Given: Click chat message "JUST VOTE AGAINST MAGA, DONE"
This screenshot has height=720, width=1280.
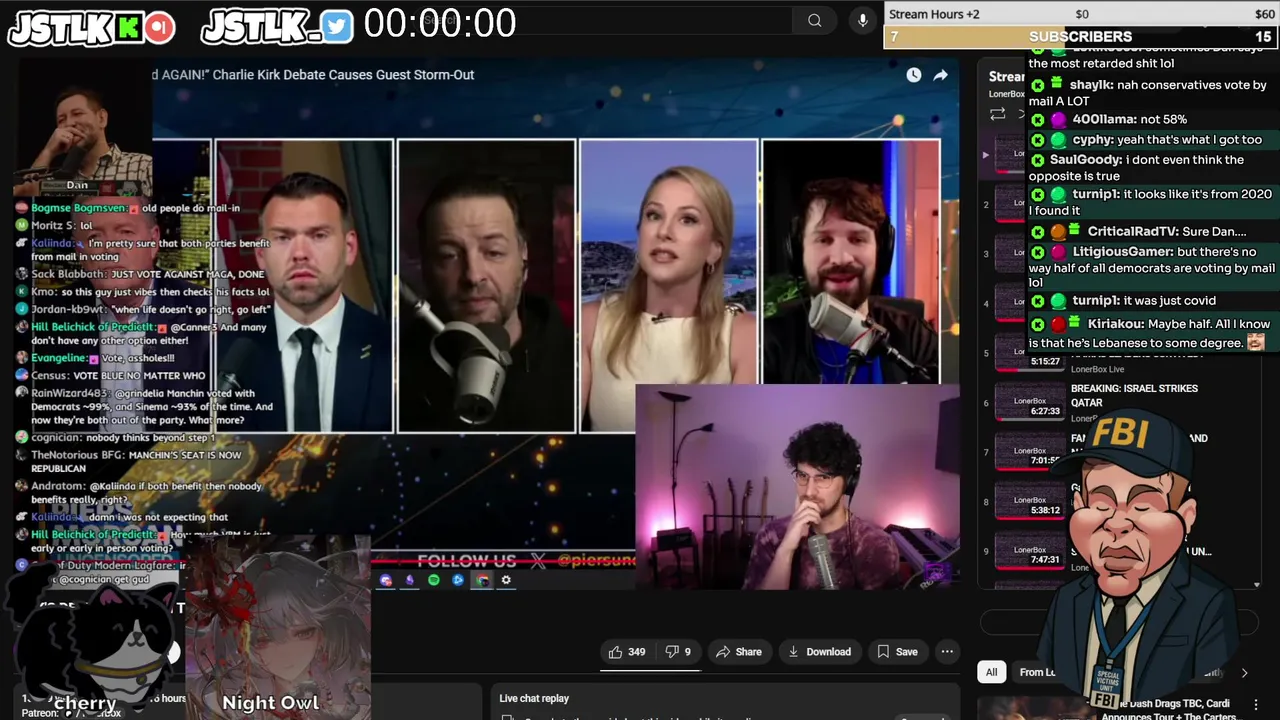Looking at the screenshot, I should point(188,274).
